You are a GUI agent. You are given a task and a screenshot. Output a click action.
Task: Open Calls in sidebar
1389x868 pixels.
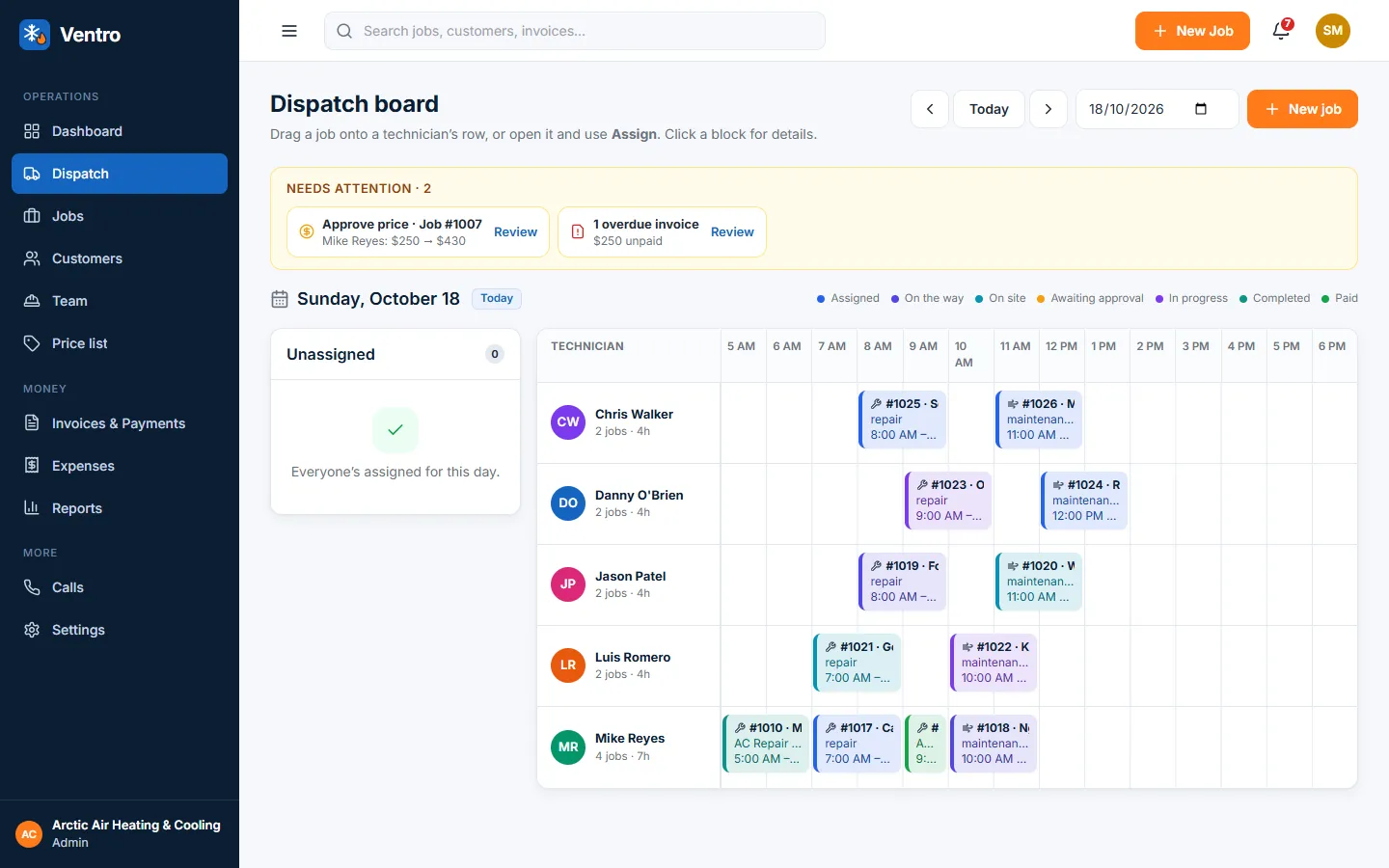pyautogui.click(x=120, y=587)
